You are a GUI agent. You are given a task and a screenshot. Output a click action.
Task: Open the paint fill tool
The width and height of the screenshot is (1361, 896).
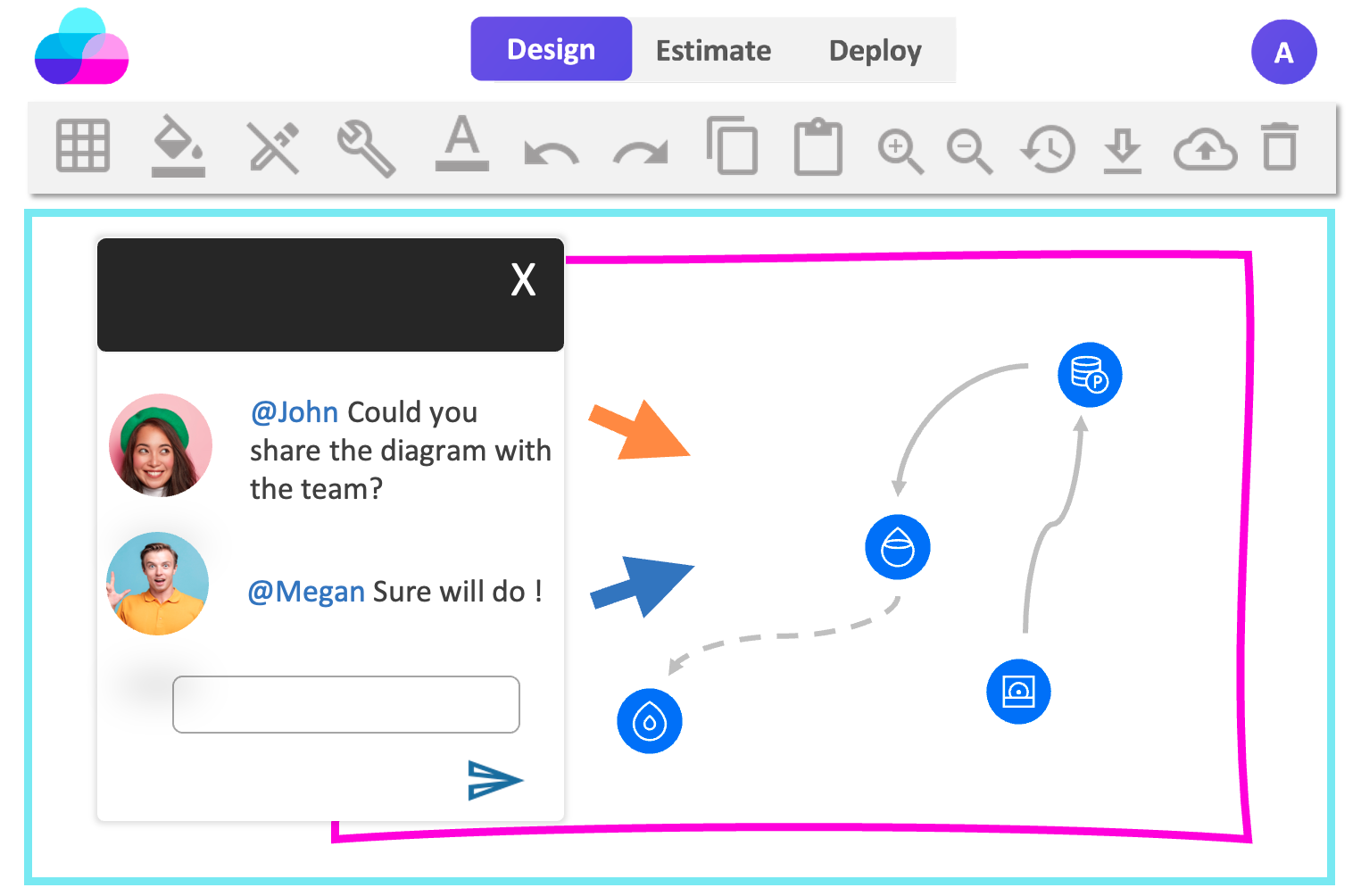178,148
